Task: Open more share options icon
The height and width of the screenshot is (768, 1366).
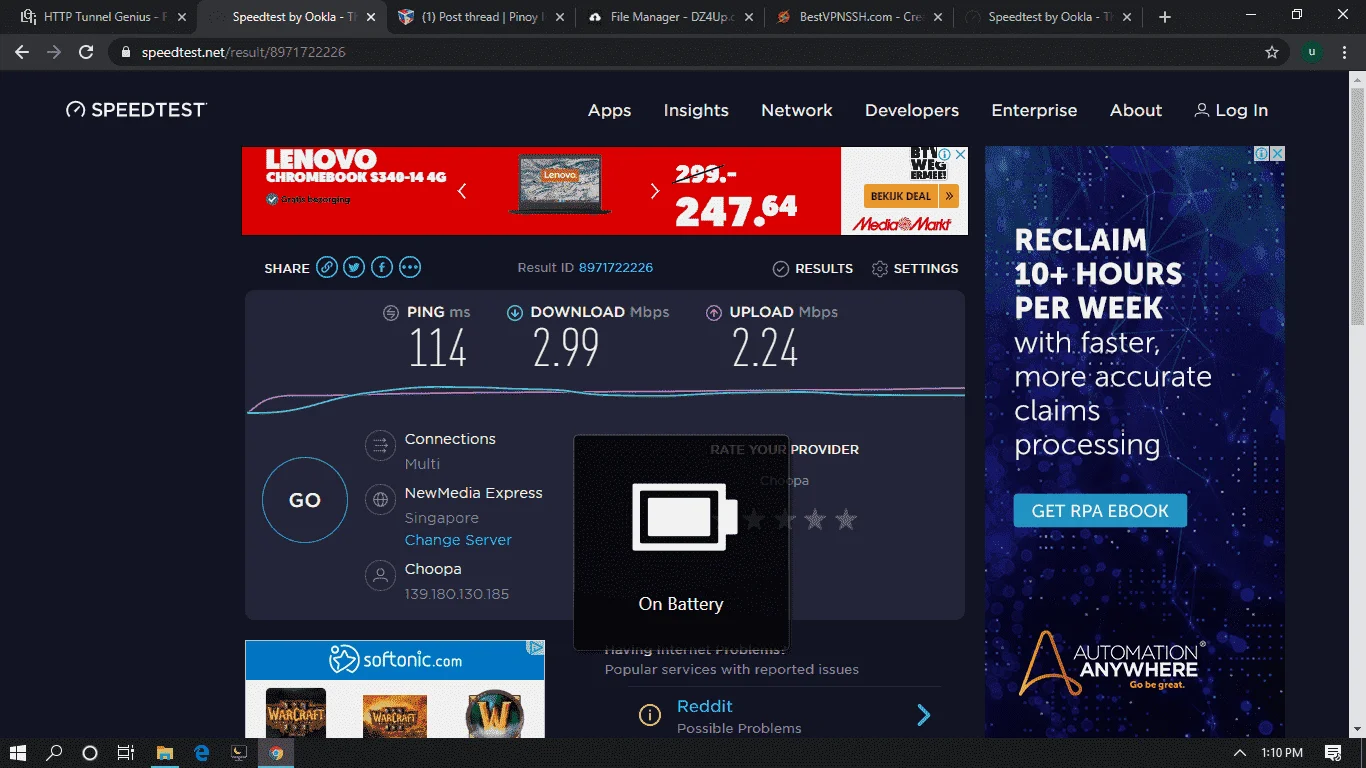Action: [410, 267]
